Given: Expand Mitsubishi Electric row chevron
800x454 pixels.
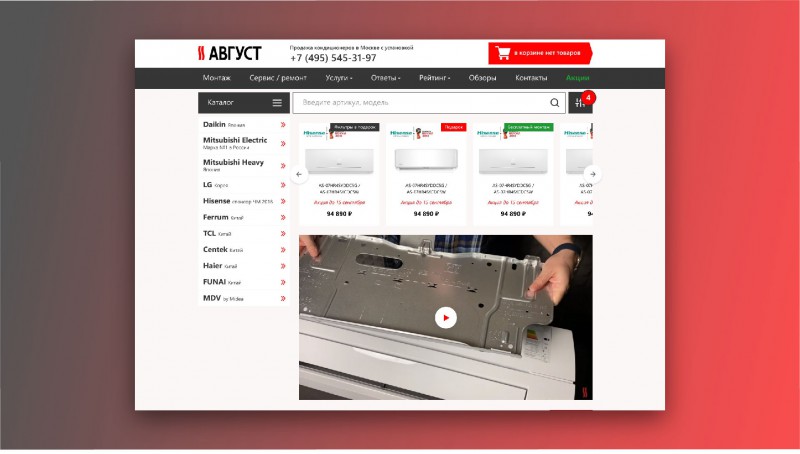Looking at the screenshot, I should (283, 143).
